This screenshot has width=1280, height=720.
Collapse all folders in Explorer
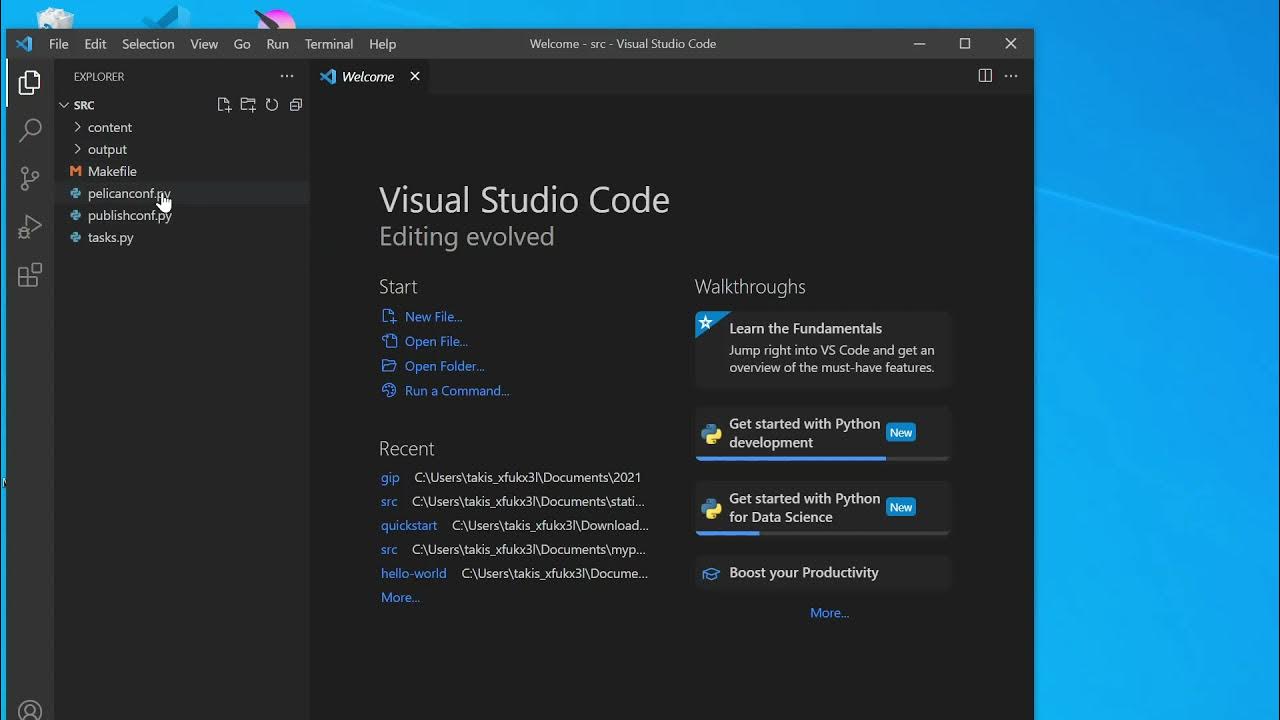296,105
